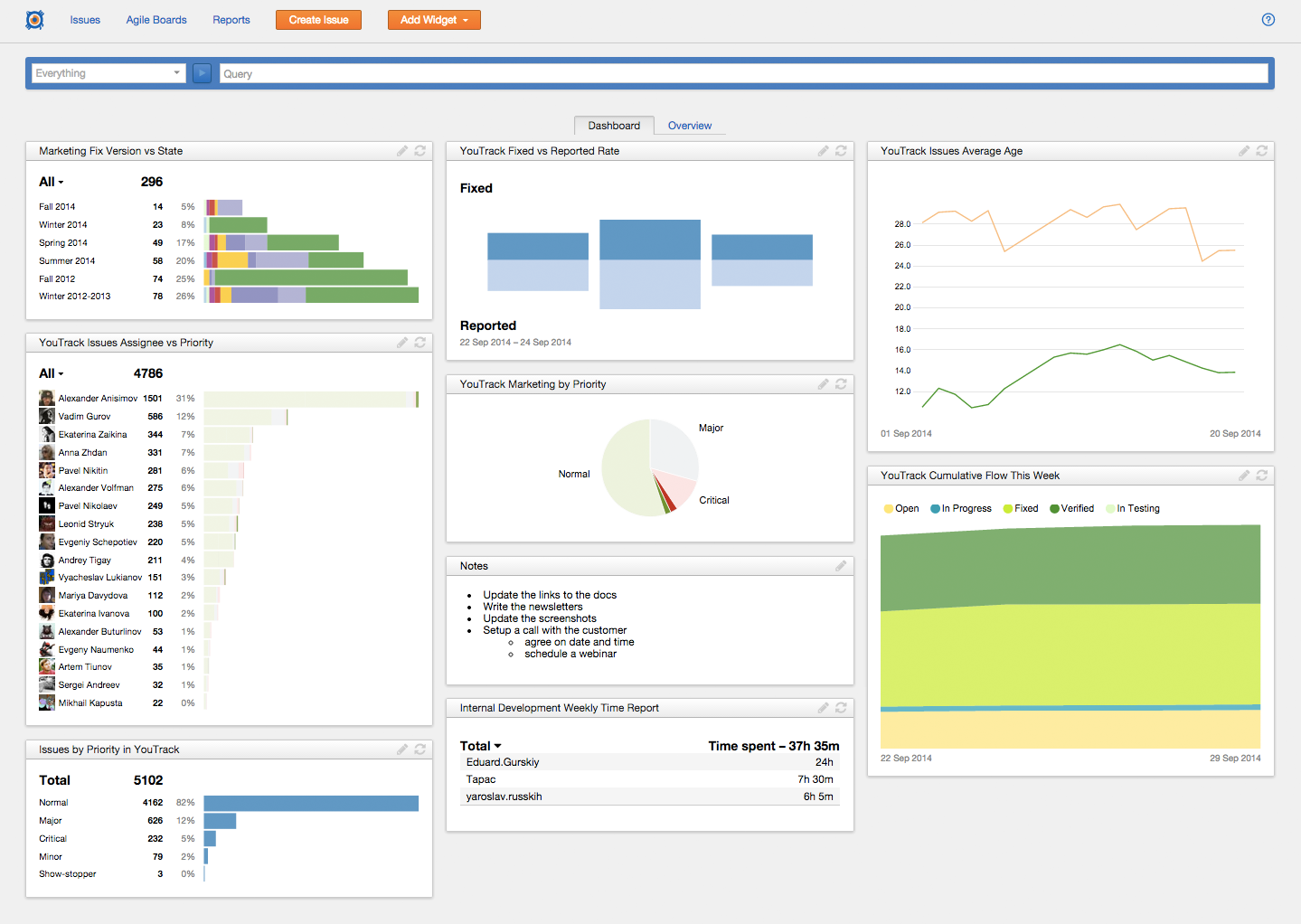Refresh the YouTrack Fixed vs Reported Rate widget

[x=841, y=151]
